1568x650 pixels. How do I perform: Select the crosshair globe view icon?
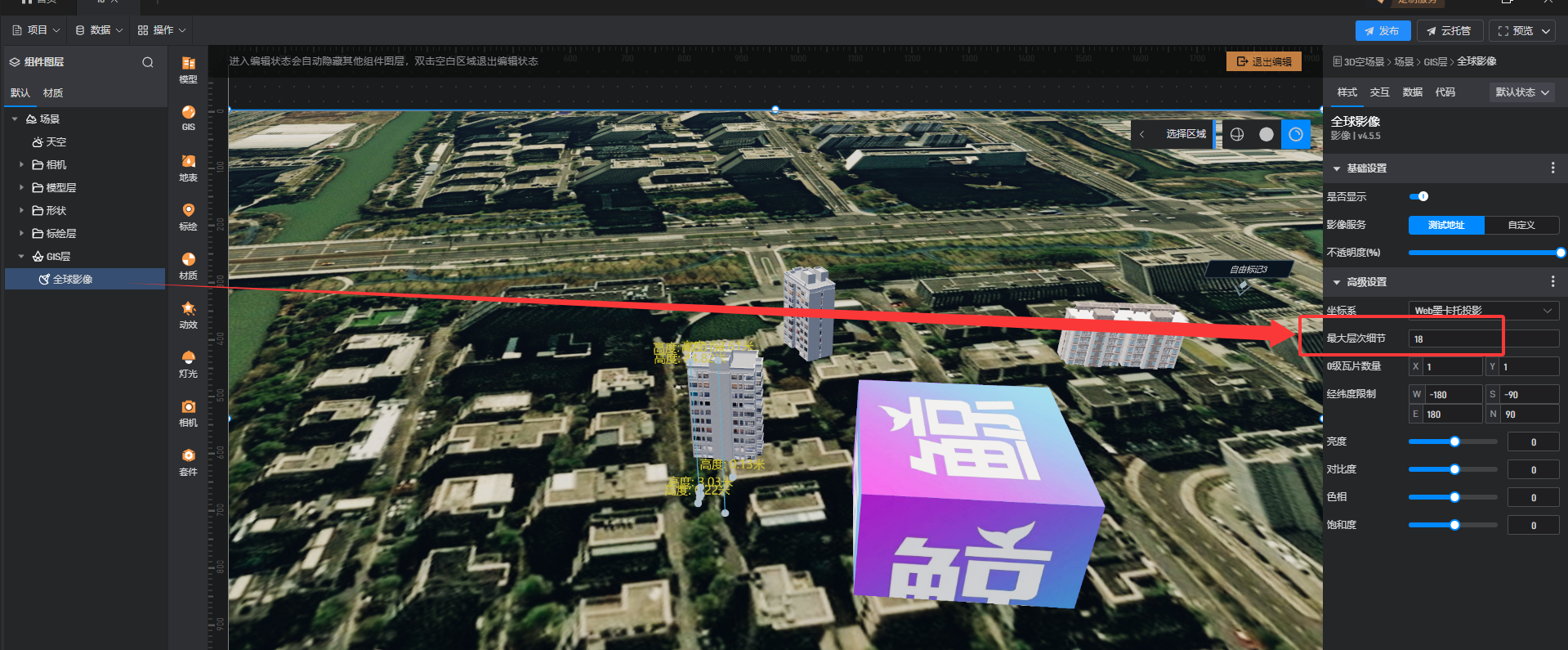tap(1237, 134)
